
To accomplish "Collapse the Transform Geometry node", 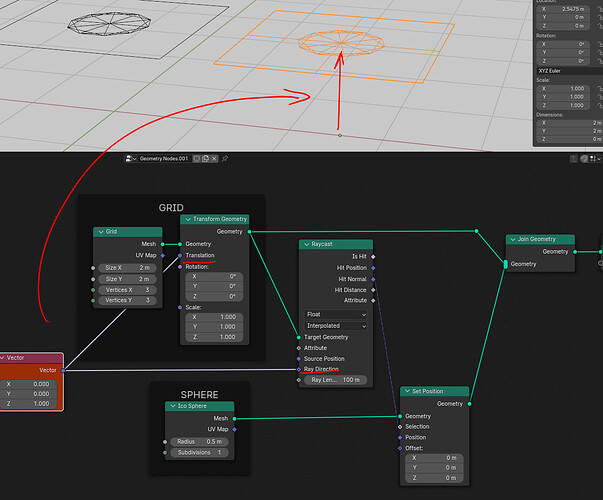I will (x=188, y=219).
